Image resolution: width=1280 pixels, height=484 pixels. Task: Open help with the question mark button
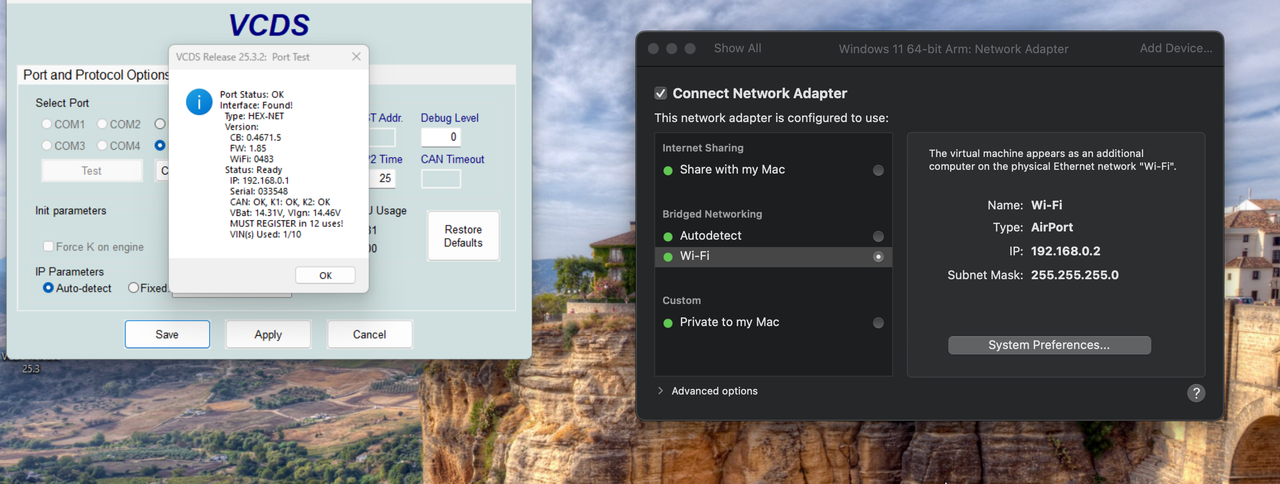pos(1196,393)
